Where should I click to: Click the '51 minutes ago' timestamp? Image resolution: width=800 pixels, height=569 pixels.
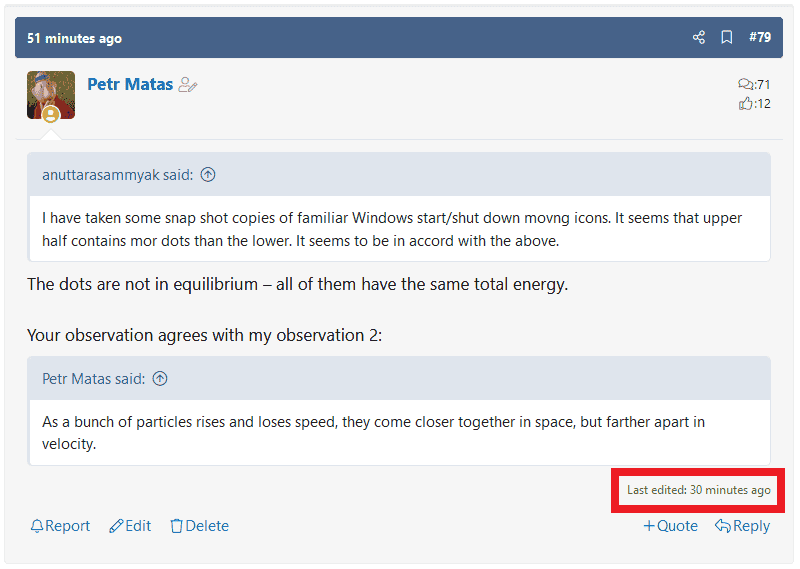(x=74, y=39)
